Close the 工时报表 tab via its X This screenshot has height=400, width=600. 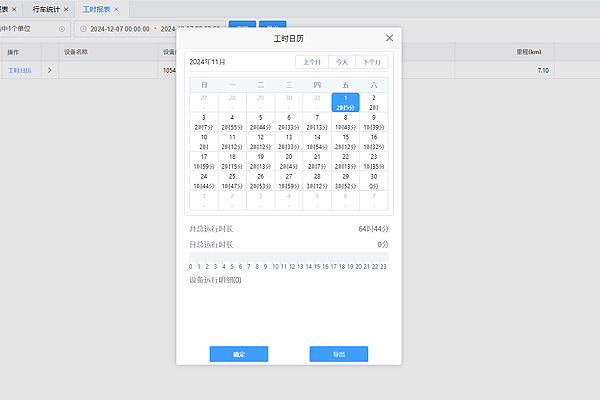(117, 9)
